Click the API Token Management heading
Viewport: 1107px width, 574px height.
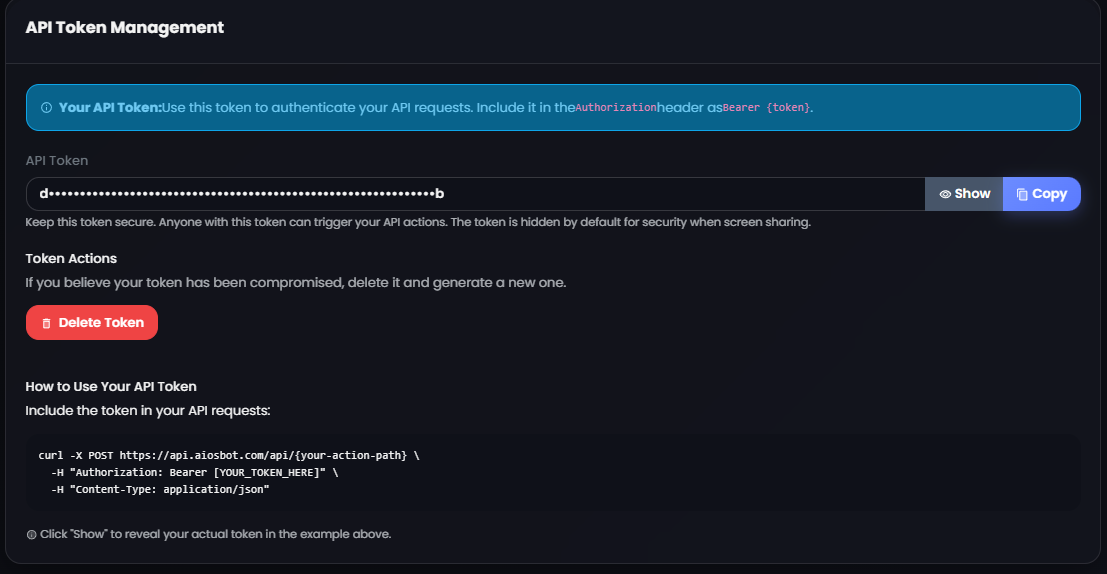point(124,28)
